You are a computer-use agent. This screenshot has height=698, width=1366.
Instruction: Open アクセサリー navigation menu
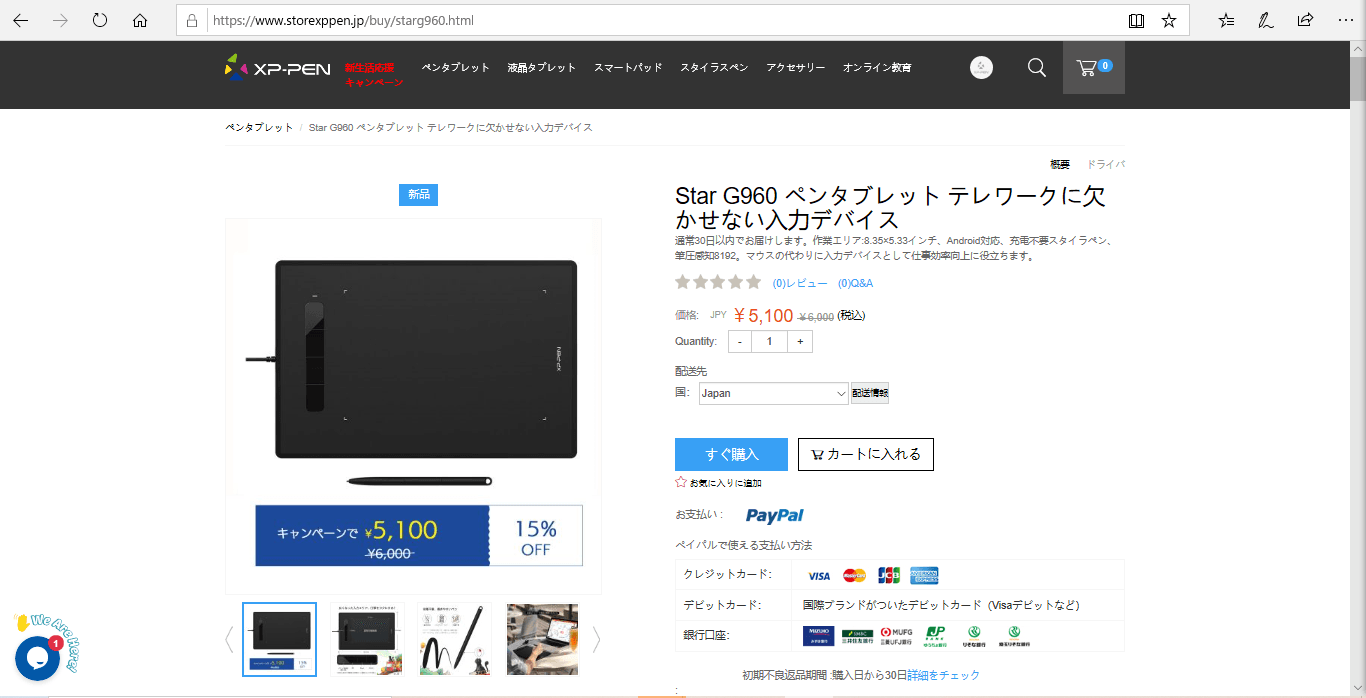click(796, 68)
